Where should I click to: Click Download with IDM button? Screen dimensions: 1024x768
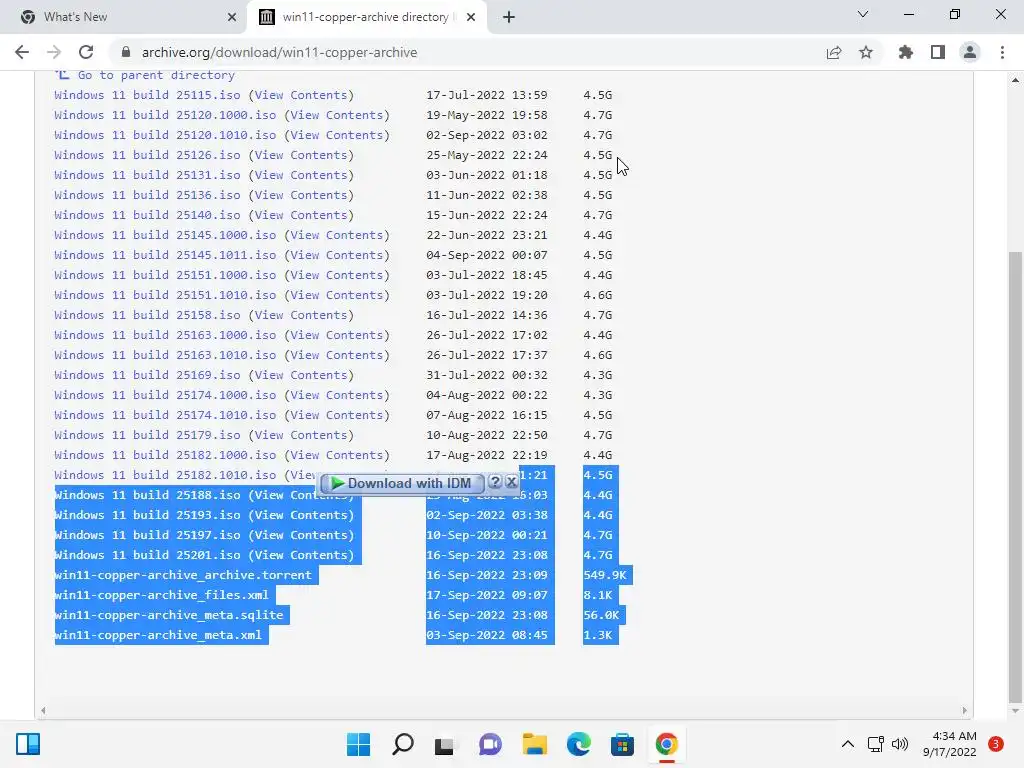[x=402, y=483]
